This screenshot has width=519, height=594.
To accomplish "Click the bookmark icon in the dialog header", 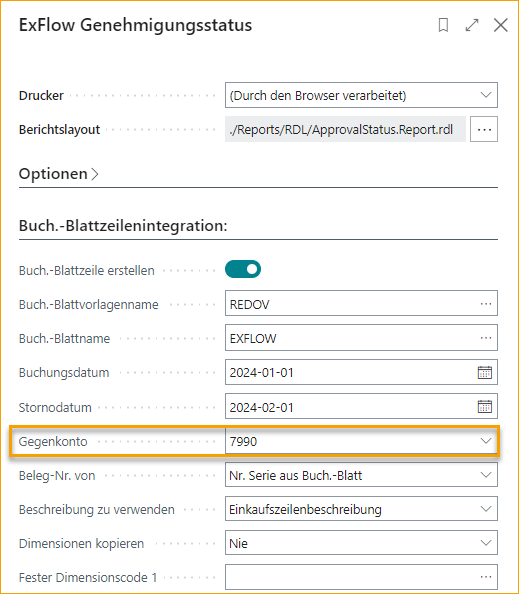I will pyautogui.click(x=443, y=25).
